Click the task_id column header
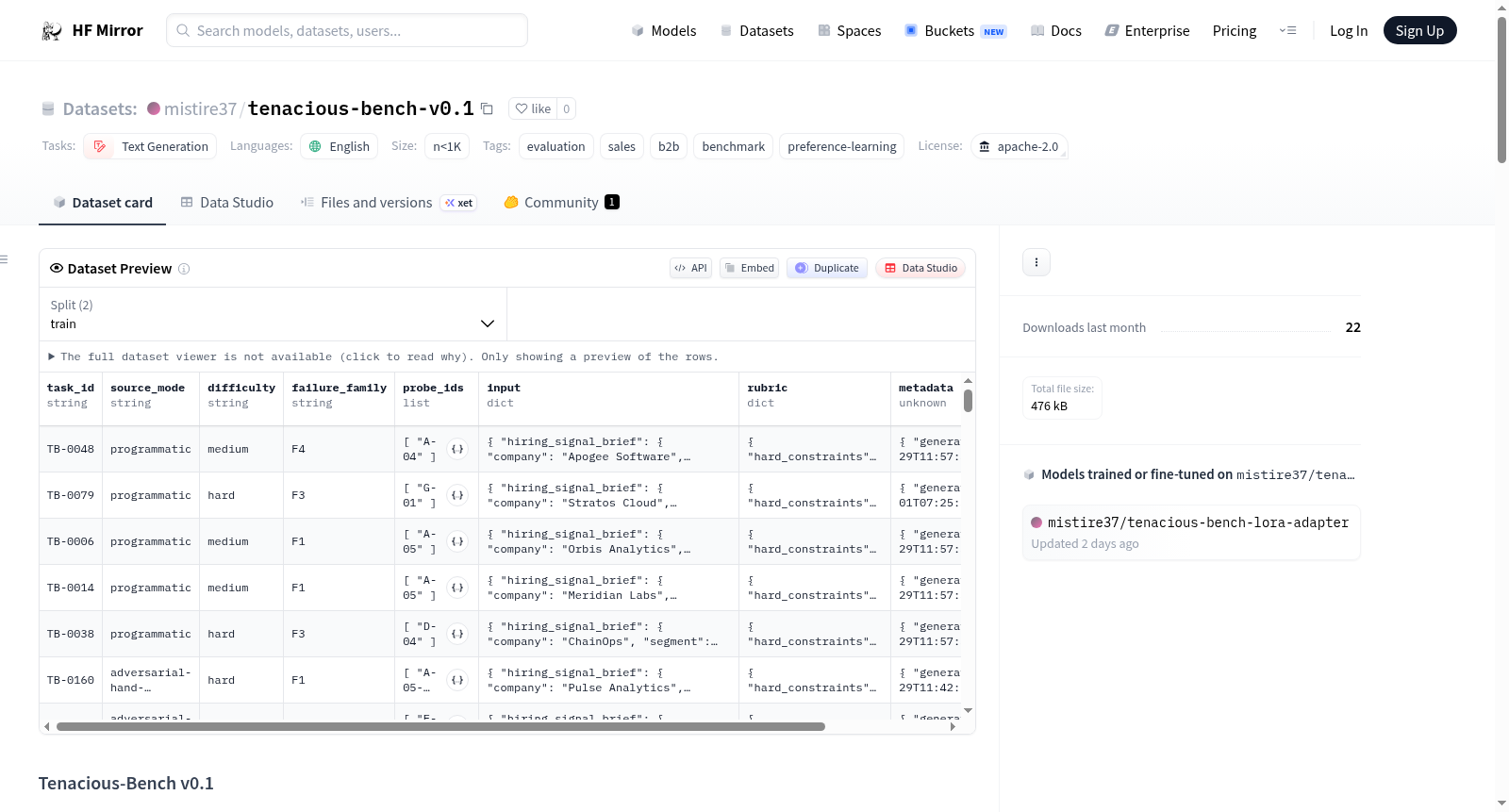1509x812 pixels. [x=71, y=395]
